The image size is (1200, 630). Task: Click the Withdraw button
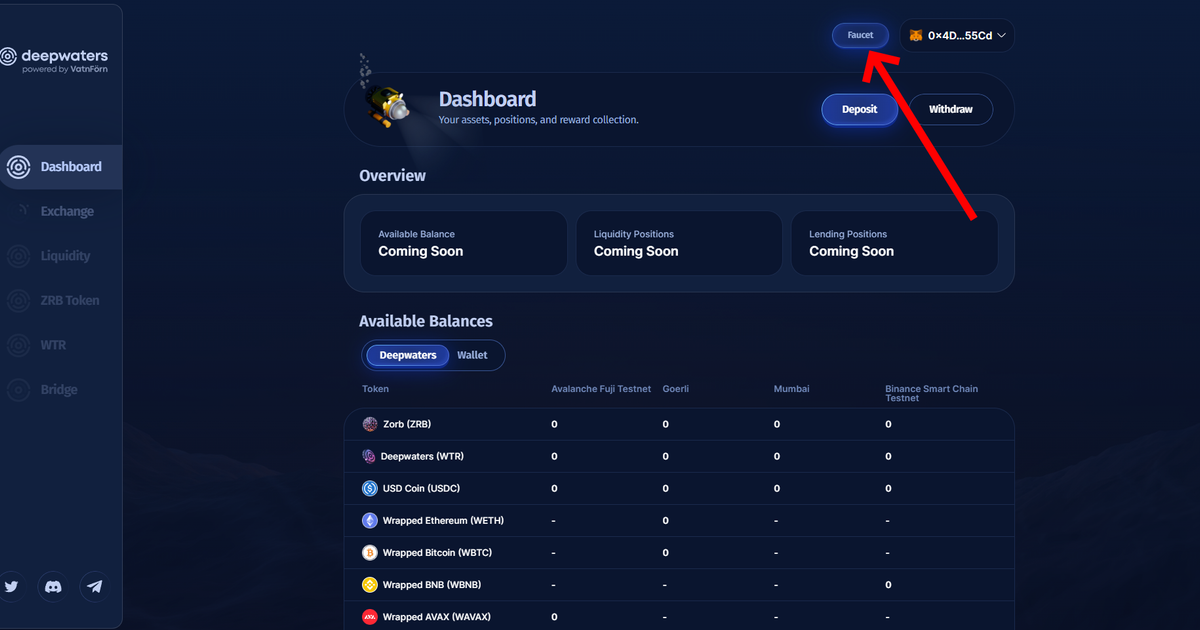[x=950, y=109]
